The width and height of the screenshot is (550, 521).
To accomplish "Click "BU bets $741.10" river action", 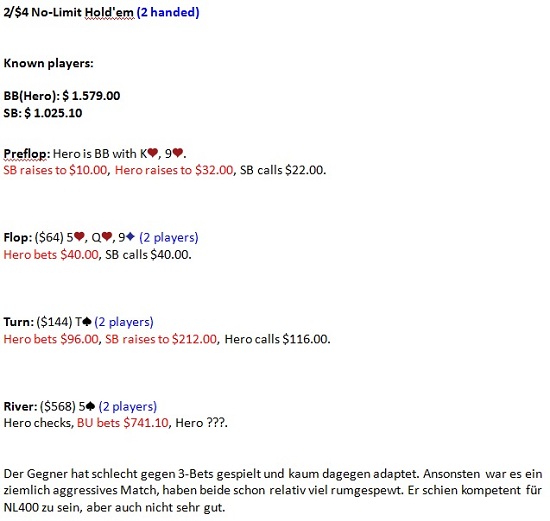I will tap(123, 423).
